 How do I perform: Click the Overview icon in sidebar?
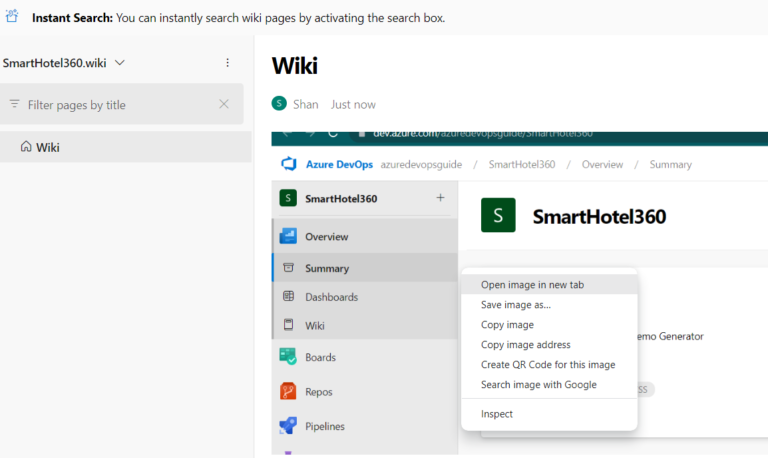[x=288, y=237]
